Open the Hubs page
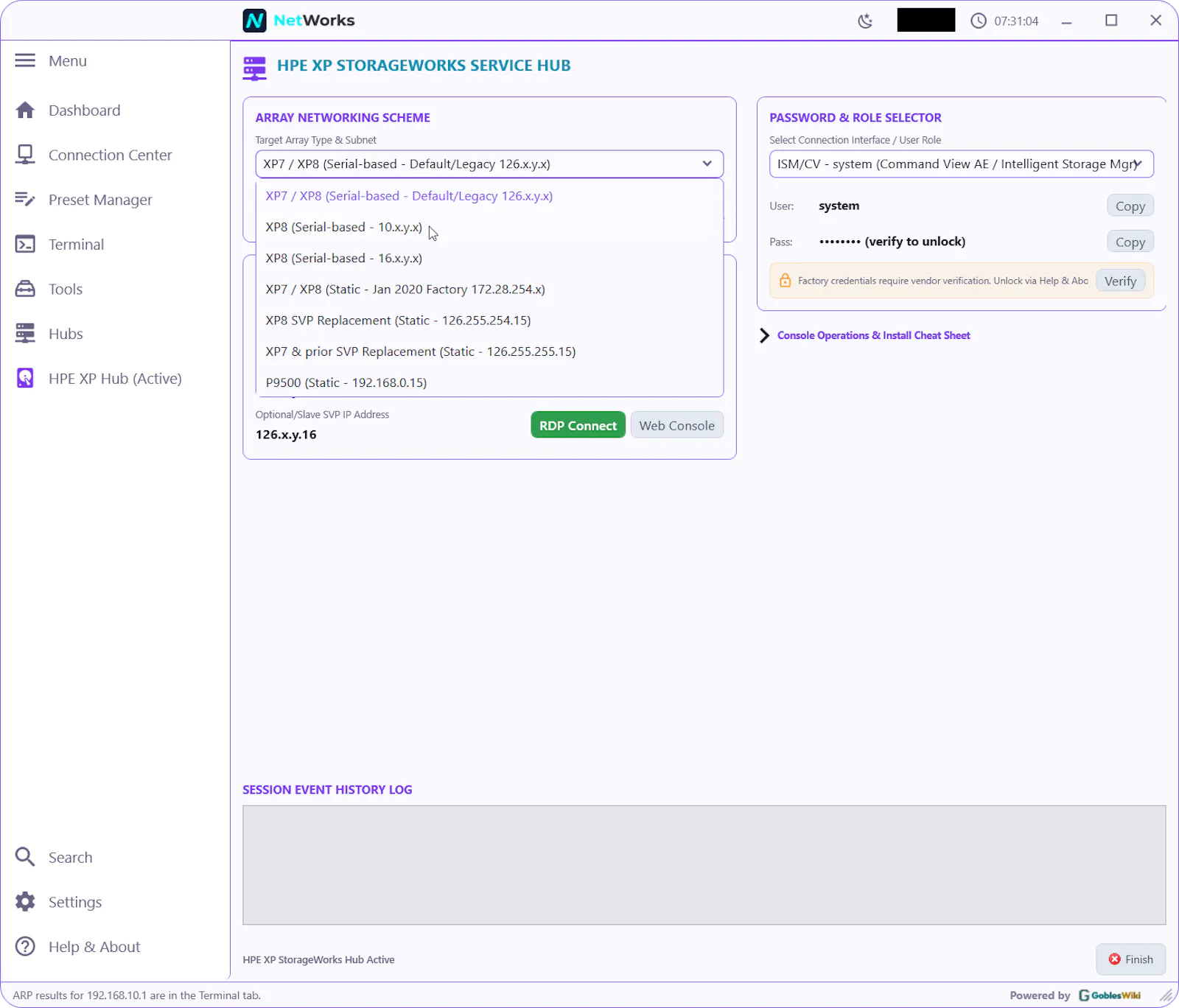This screenshot has height=1008, width=1179. 66,334
